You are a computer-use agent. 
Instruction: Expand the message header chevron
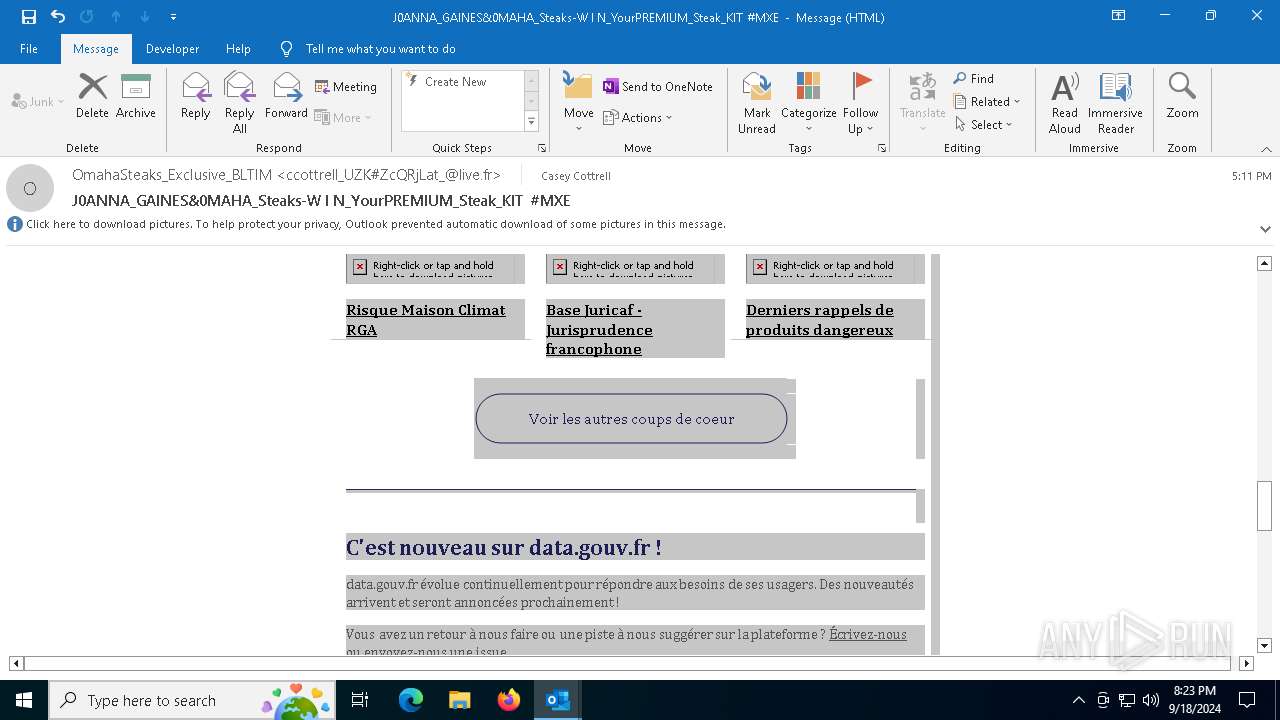1265,229
